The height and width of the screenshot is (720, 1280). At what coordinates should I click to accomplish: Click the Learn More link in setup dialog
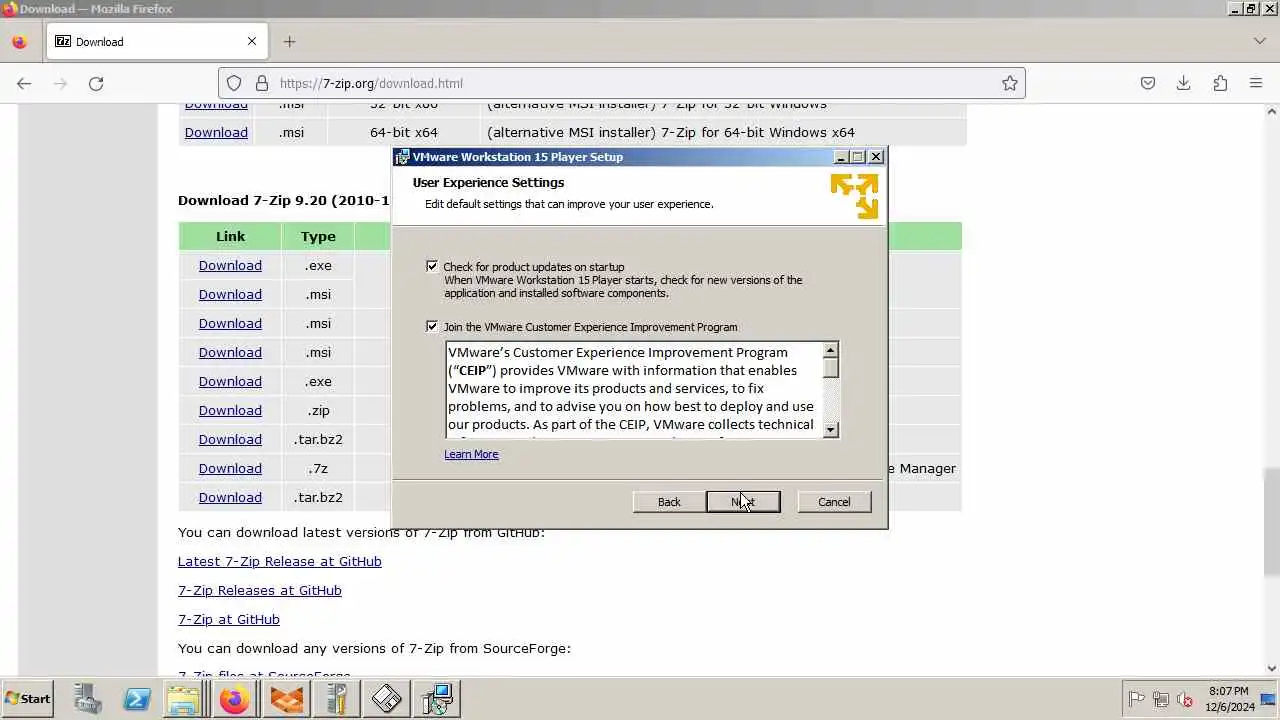471,454
